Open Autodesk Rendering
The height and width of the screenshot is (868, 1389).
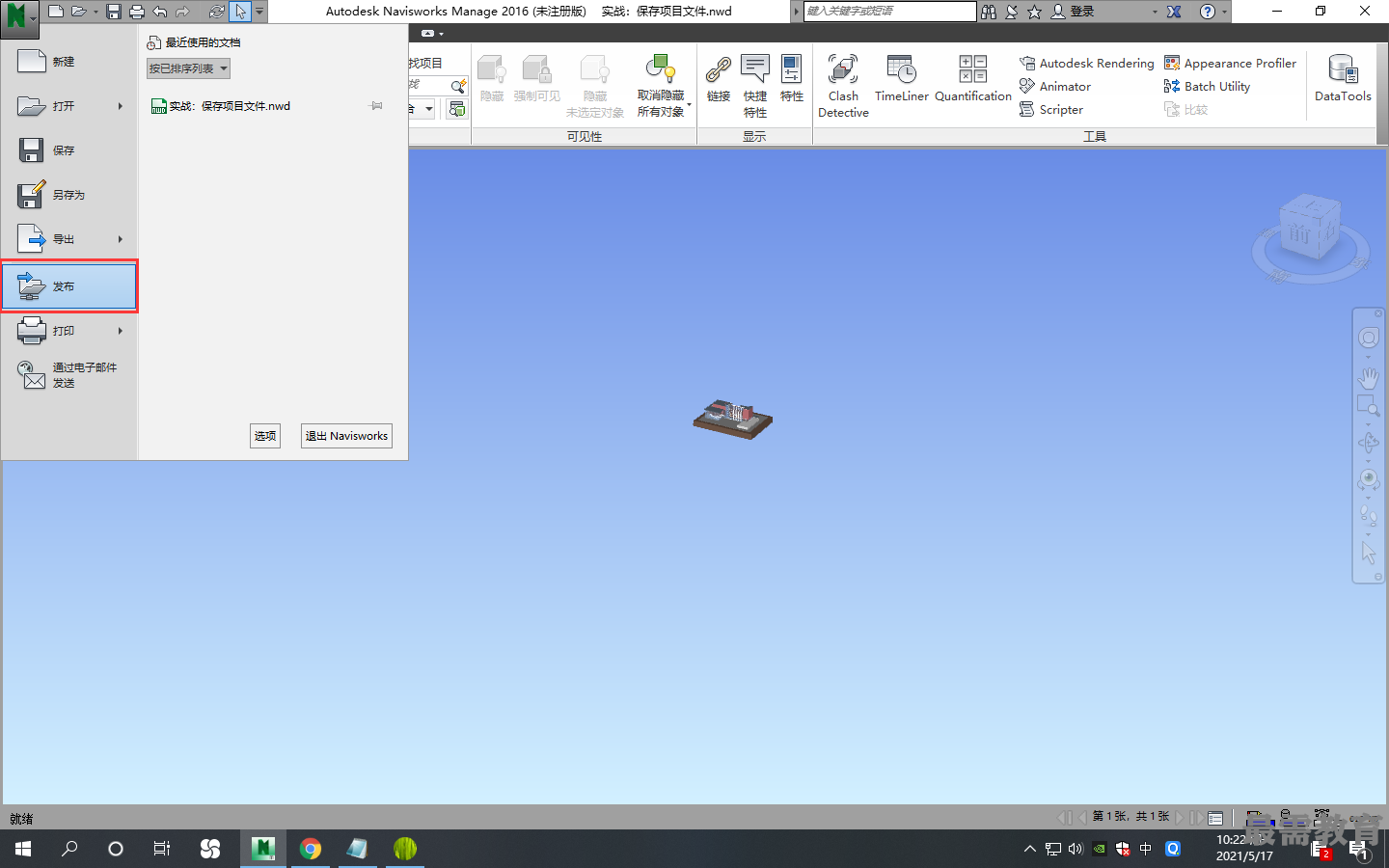tap(1086, 63)
